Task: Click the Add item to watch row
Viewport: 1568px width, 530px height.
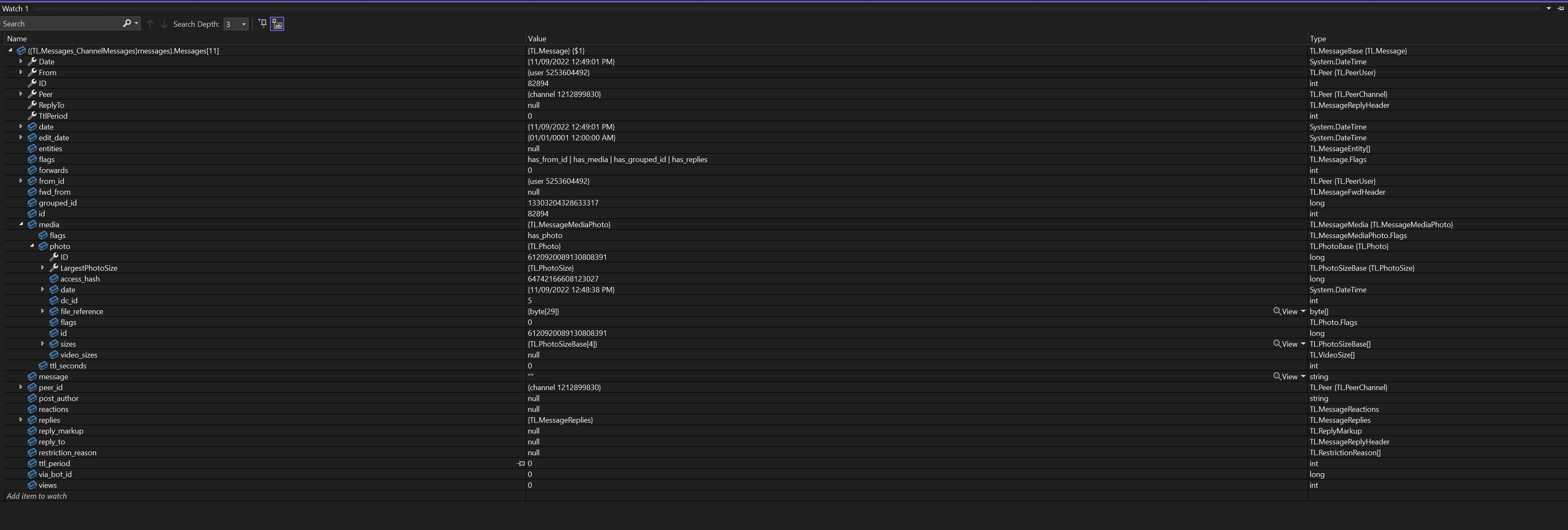Action: (x=36, y=496)
